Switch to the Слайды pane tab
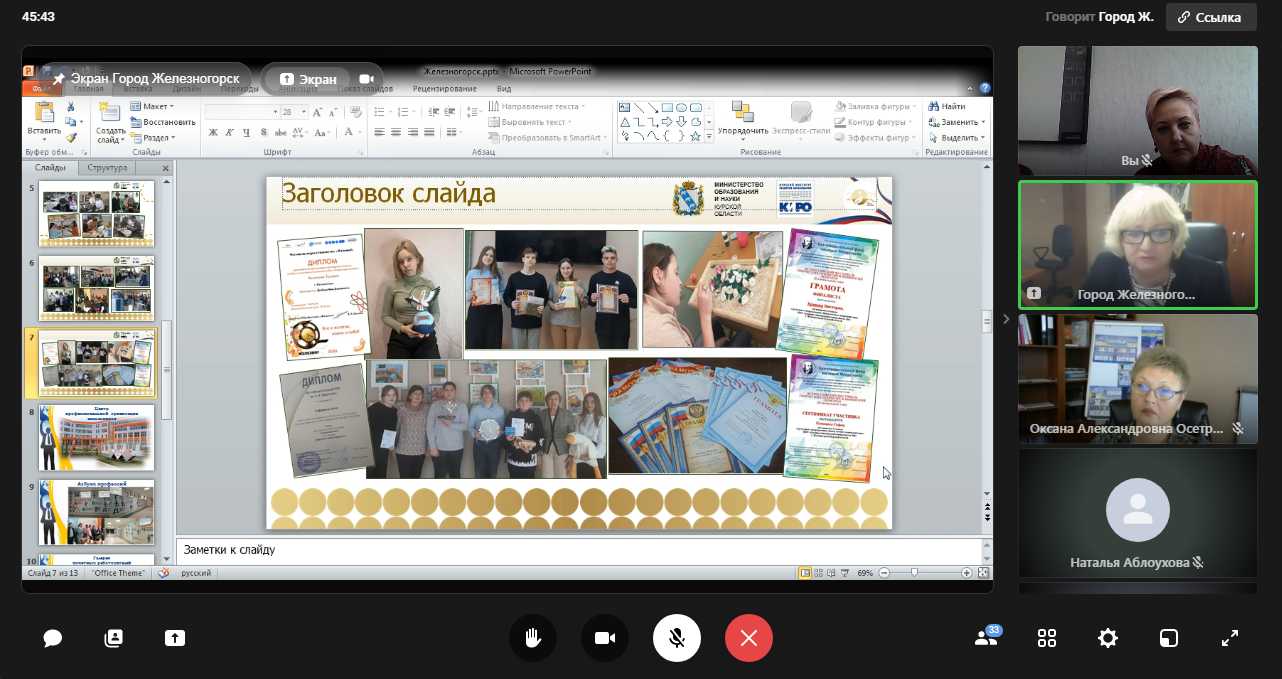 click(x=50, y=168)
